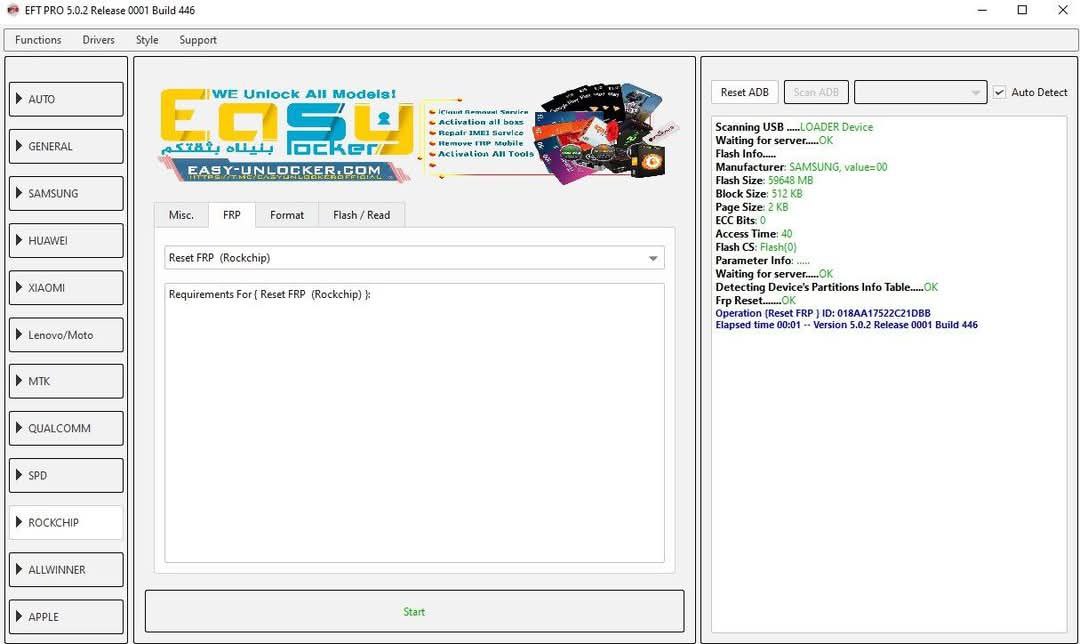Expand the SAMSUNG category
This screenshot has height=644, width=1080.
pos(66,194)
